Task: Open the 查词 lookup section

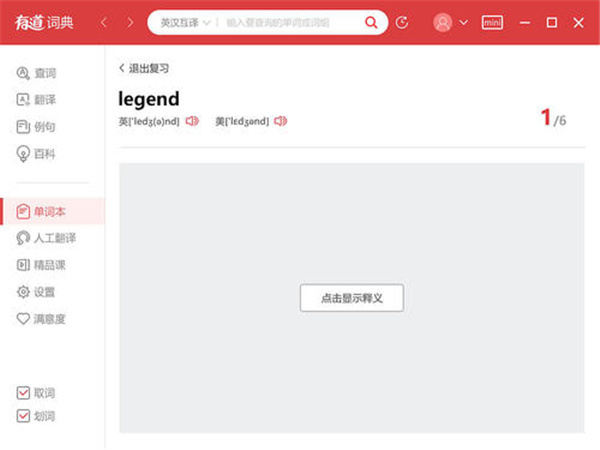Action: (x=36, y=73)
